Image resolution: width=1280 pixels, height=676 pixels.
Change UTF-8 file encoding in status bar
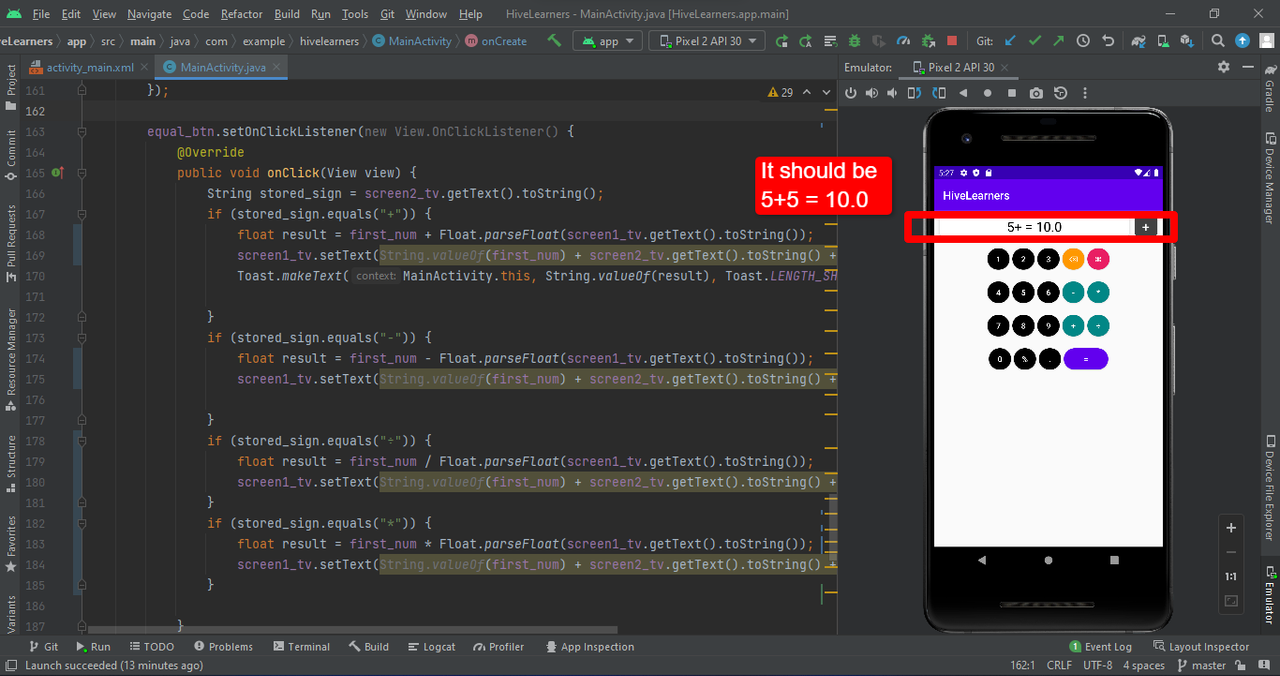pos(1097,665)
